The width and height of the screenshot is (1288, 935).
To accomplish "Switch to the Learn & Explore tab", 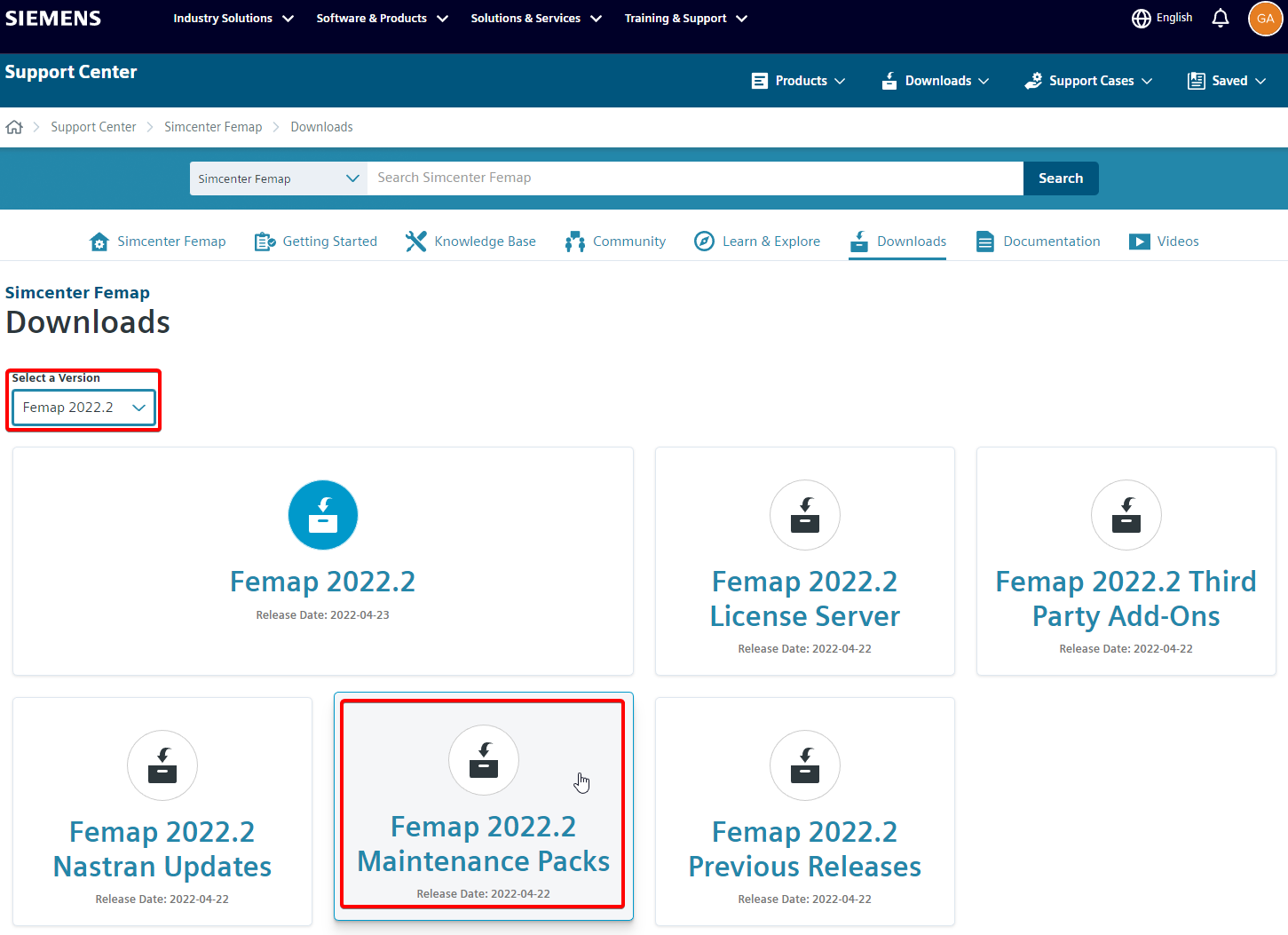I will [x=757, y=242].
